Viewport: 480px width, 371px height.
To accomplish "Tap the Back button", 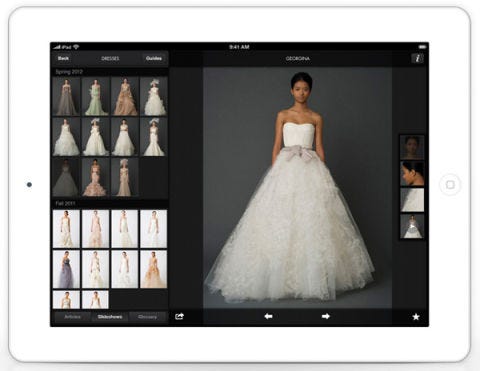I will point(63,58).
